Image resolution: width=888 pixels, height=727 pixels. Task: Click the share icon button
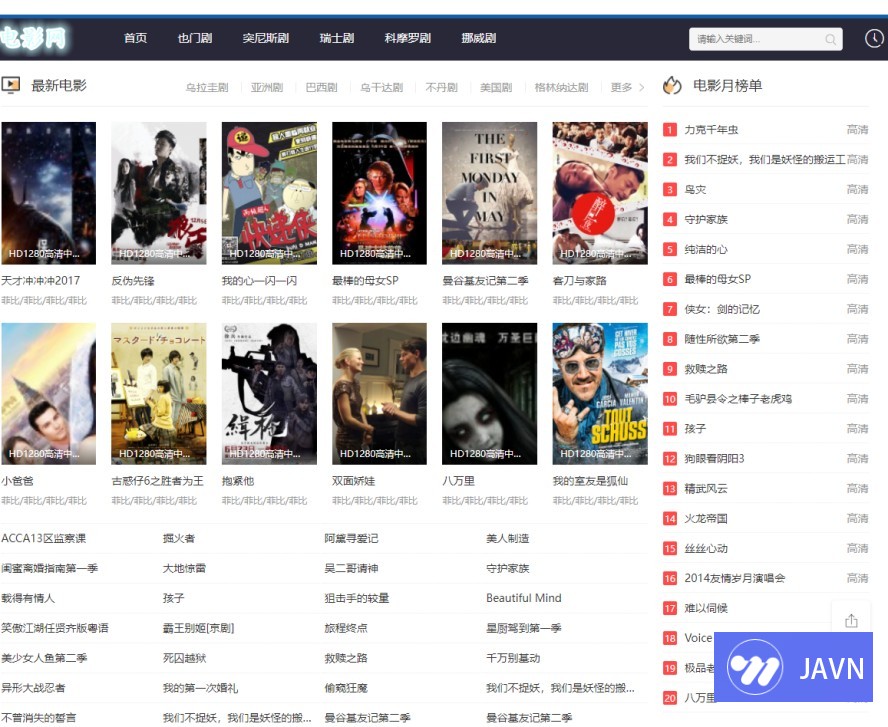coord(851,621)
